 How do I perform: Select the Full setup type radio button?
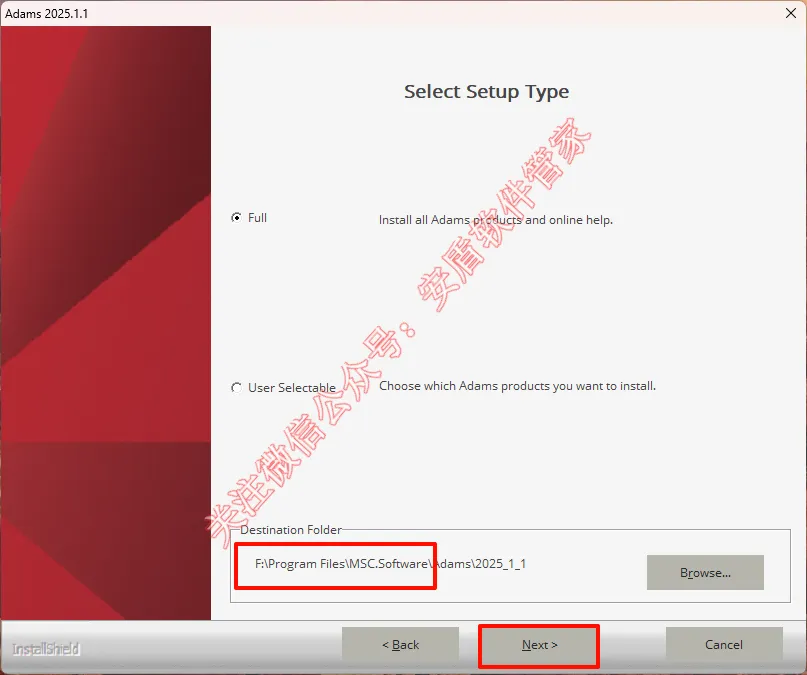point(236,218)
